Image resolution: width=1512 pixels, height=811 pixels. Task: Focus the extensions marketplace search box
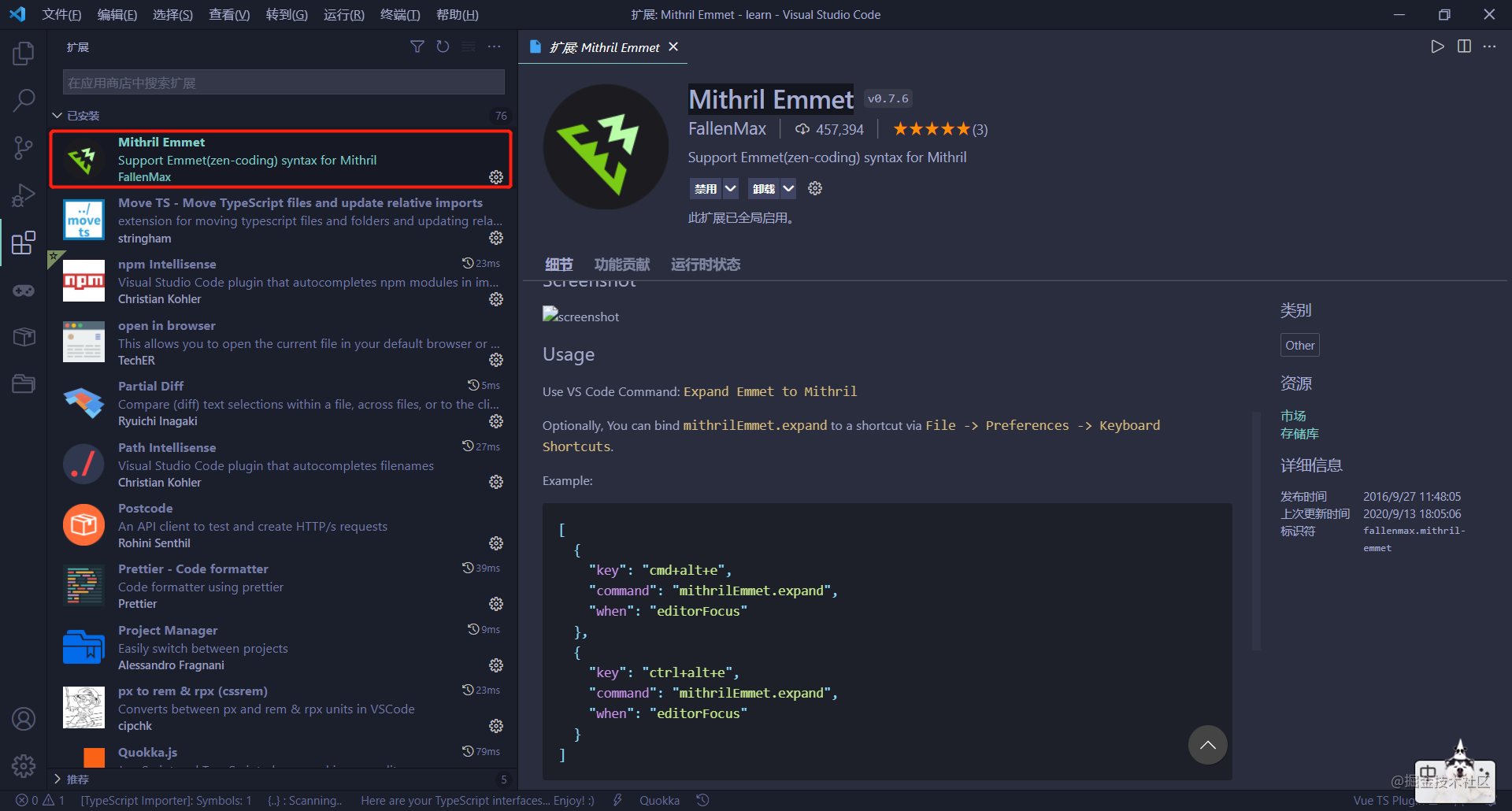[x=283, y=83]
